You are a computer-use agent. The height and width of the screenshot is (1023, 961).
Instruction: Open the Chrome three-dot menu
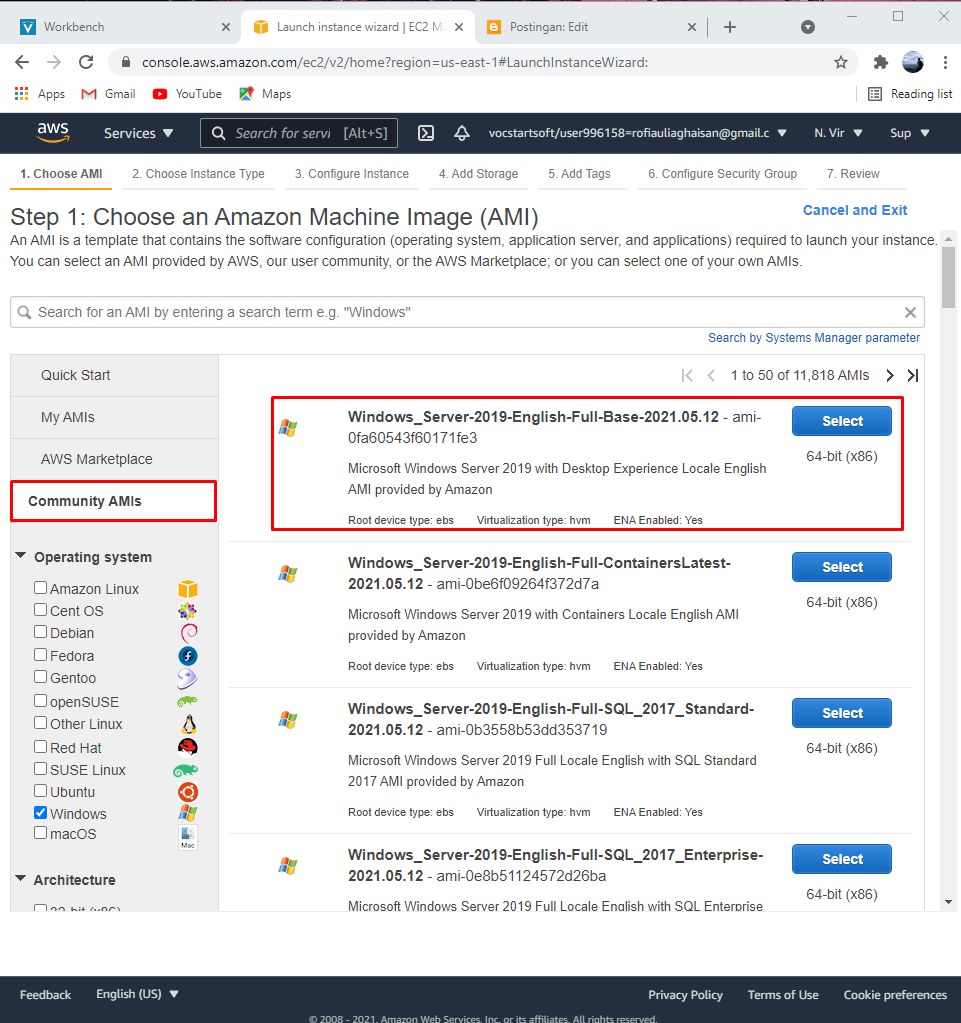(x=945, y=63)
